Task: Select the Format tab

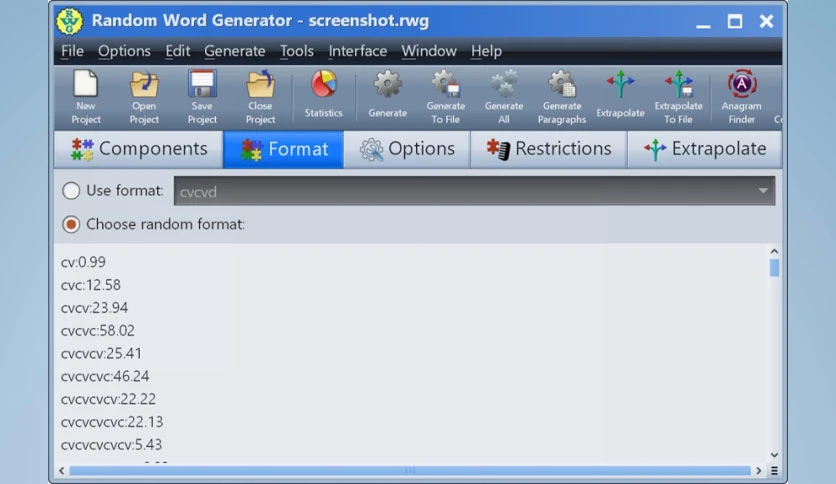Action: pyautogui.click(x=284, y=149)
